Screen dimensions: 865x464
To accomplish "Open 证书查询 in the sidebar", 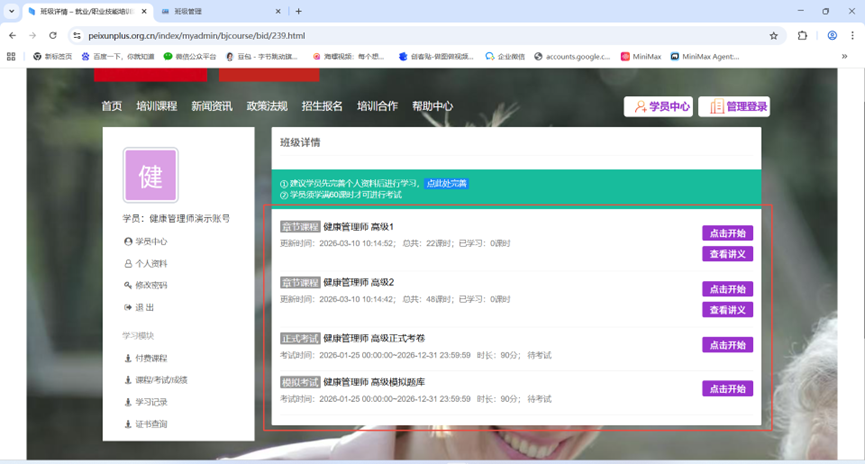I will pos(150,424).
